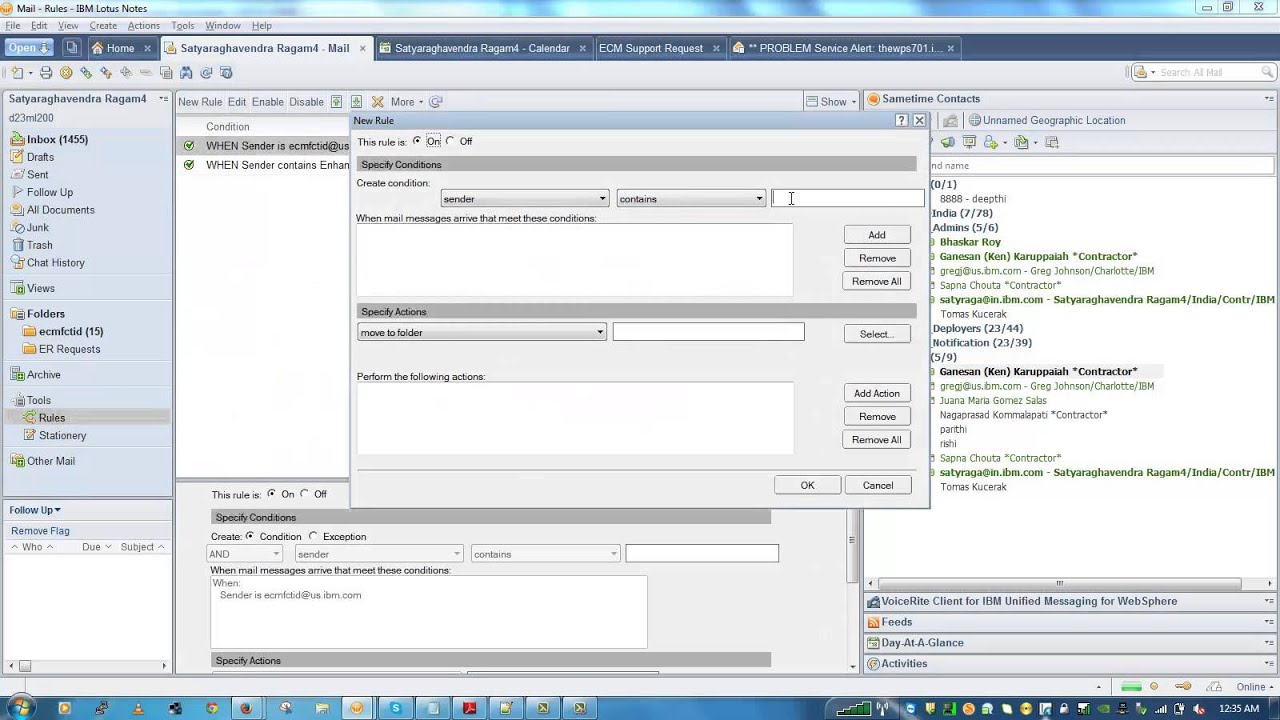Click the Add Action button
The width and height of the screenshot is (1280, 720).
(x=877, y=393)
